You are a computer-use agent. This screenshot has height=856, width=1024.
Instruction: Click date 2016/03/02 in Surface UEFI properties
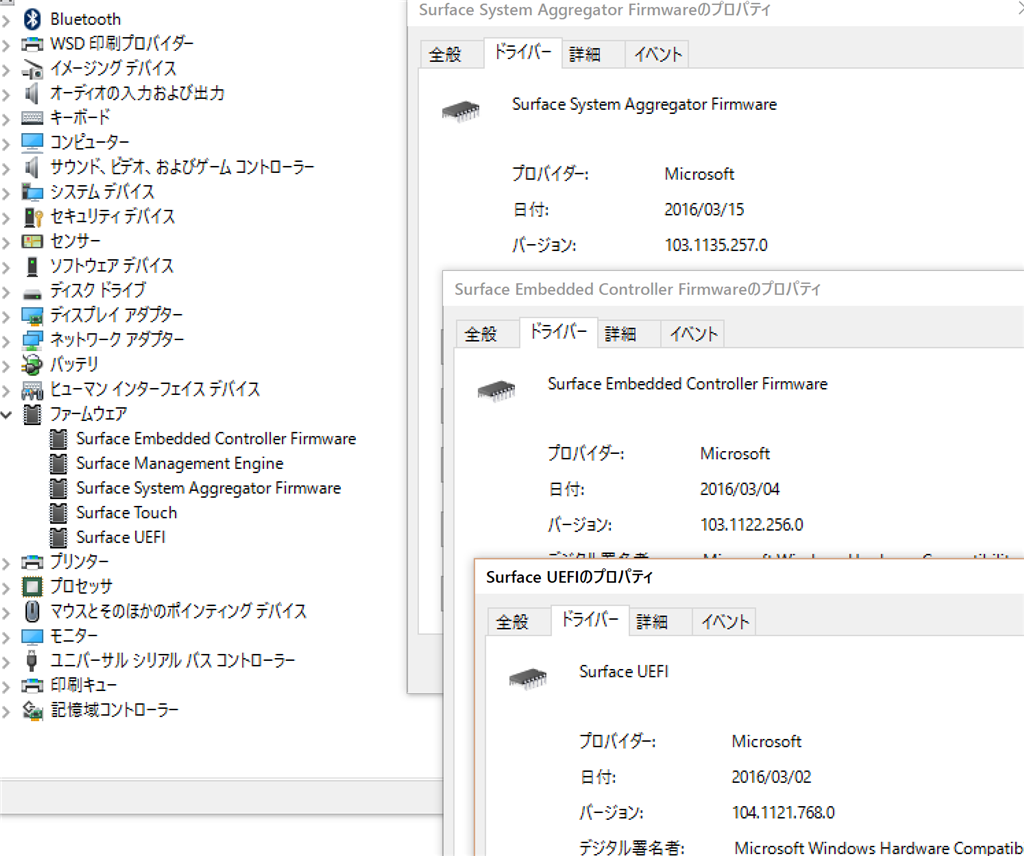coord(771,777)
